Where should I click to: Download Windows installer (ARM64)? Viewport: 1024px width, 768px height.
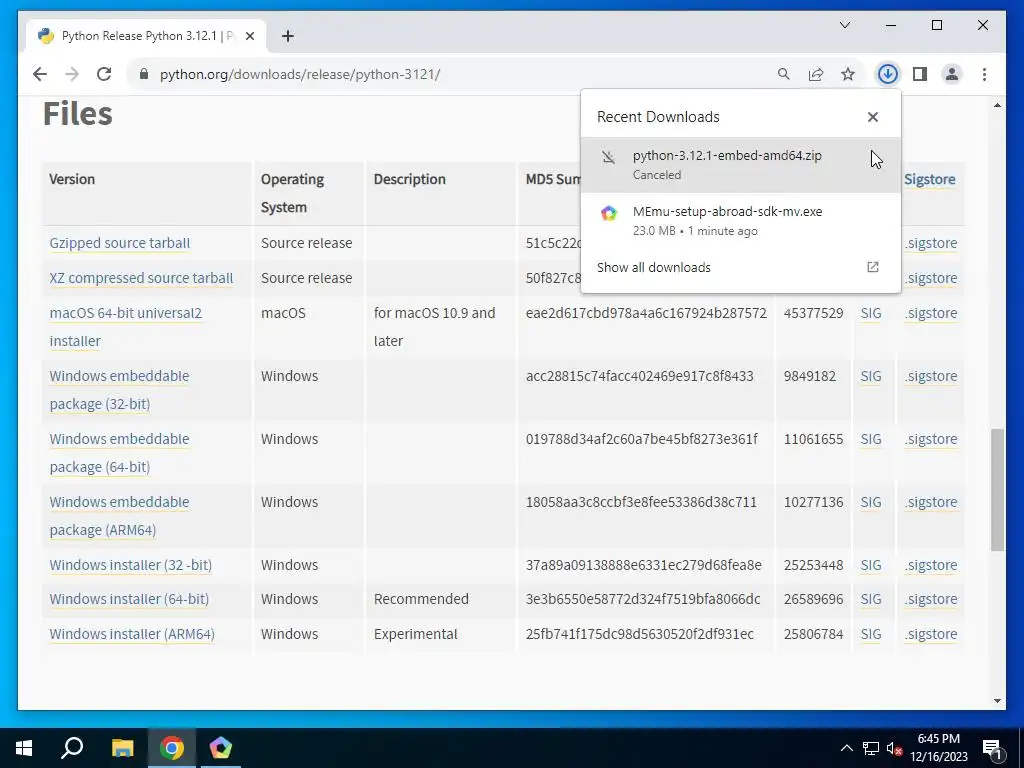click(132, 634)
